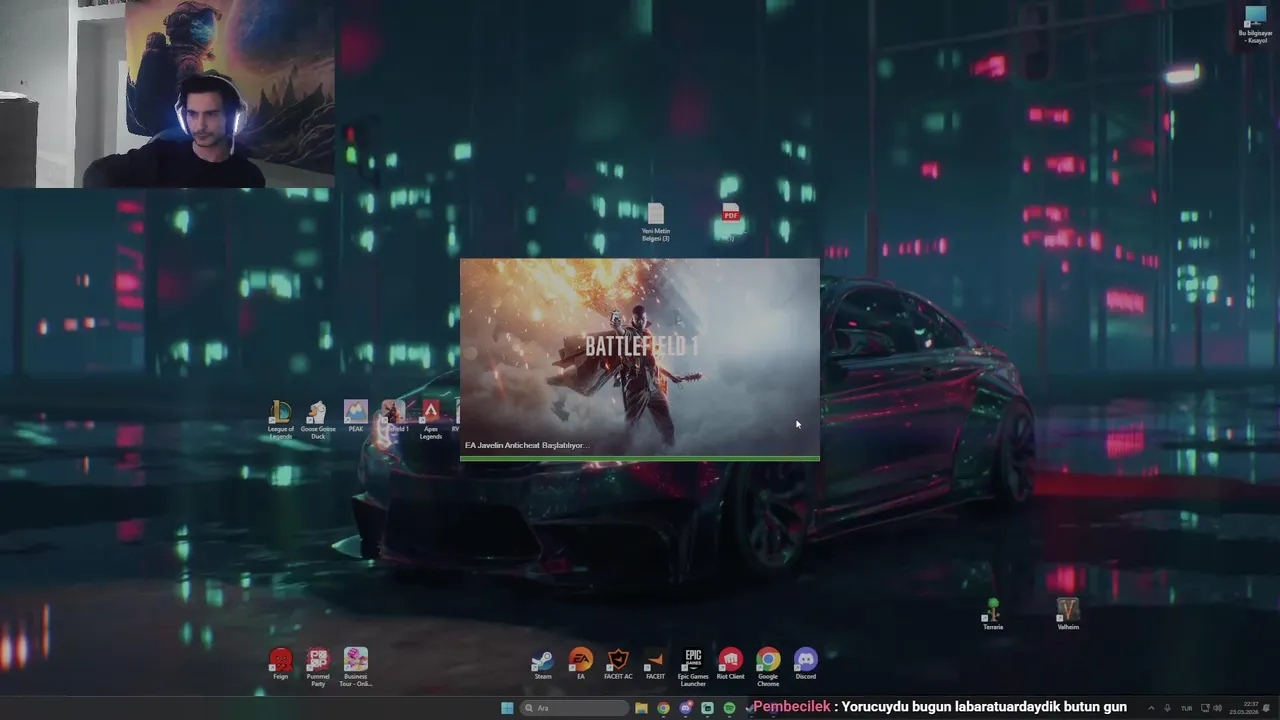Open the Bu bilgisayar shortcut
Screen dimensions: 1280x720
(x=1255, y=25)
